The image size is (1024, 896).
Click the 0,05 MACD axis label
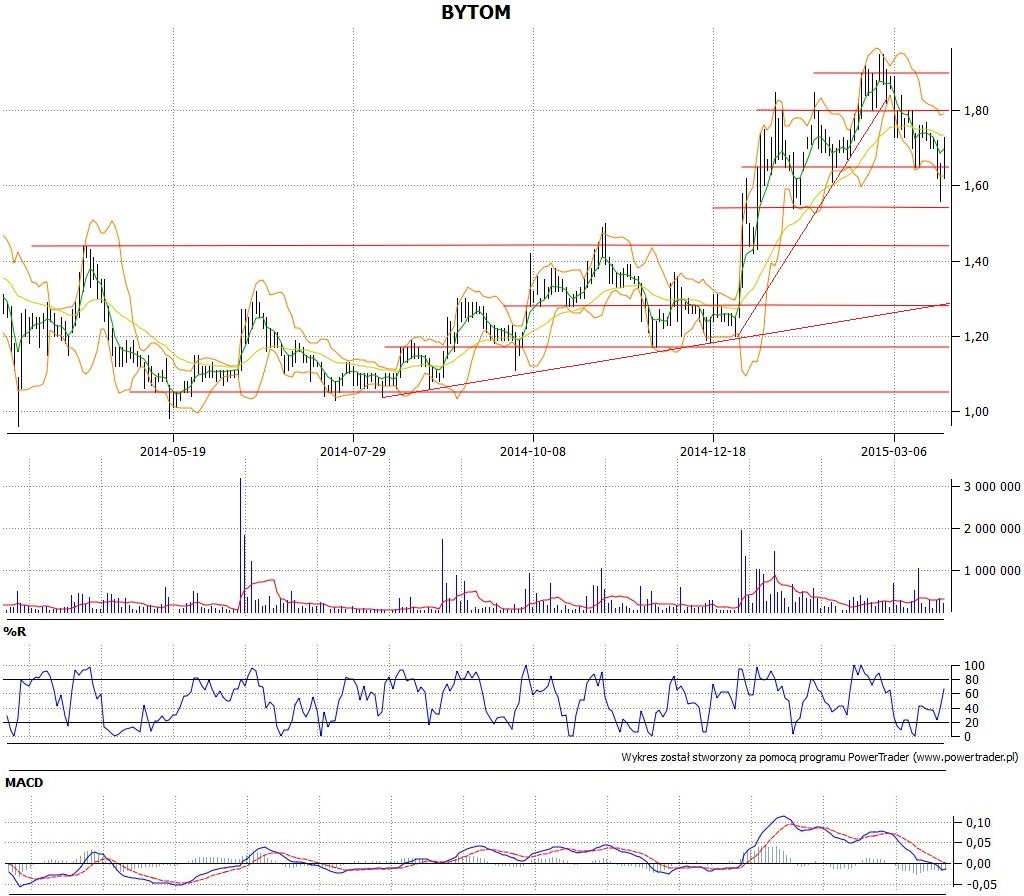[x=978, y=843]
